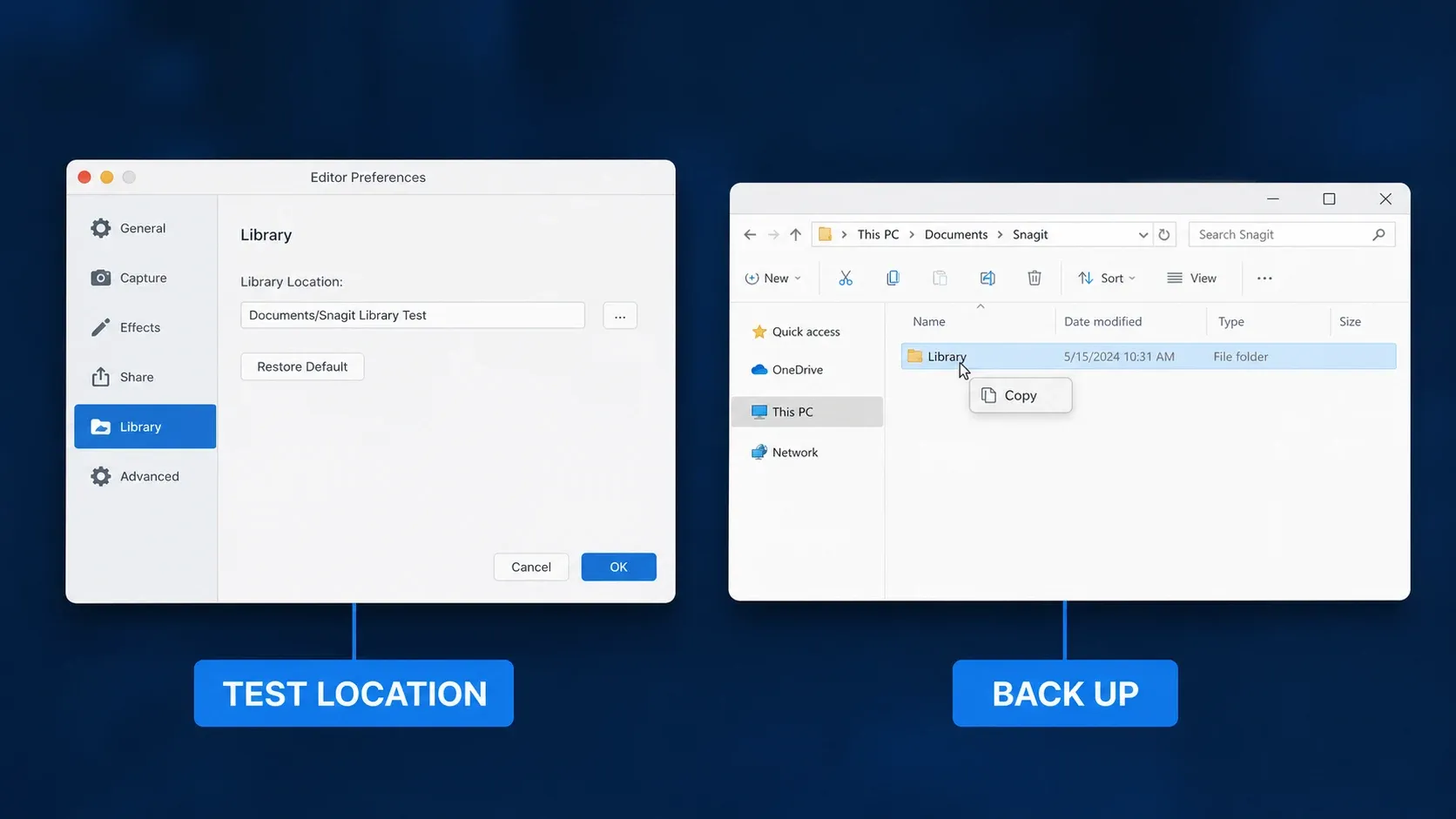Click Restore Default button
The image size is (1456, 819).
click(x=302, y=366)
